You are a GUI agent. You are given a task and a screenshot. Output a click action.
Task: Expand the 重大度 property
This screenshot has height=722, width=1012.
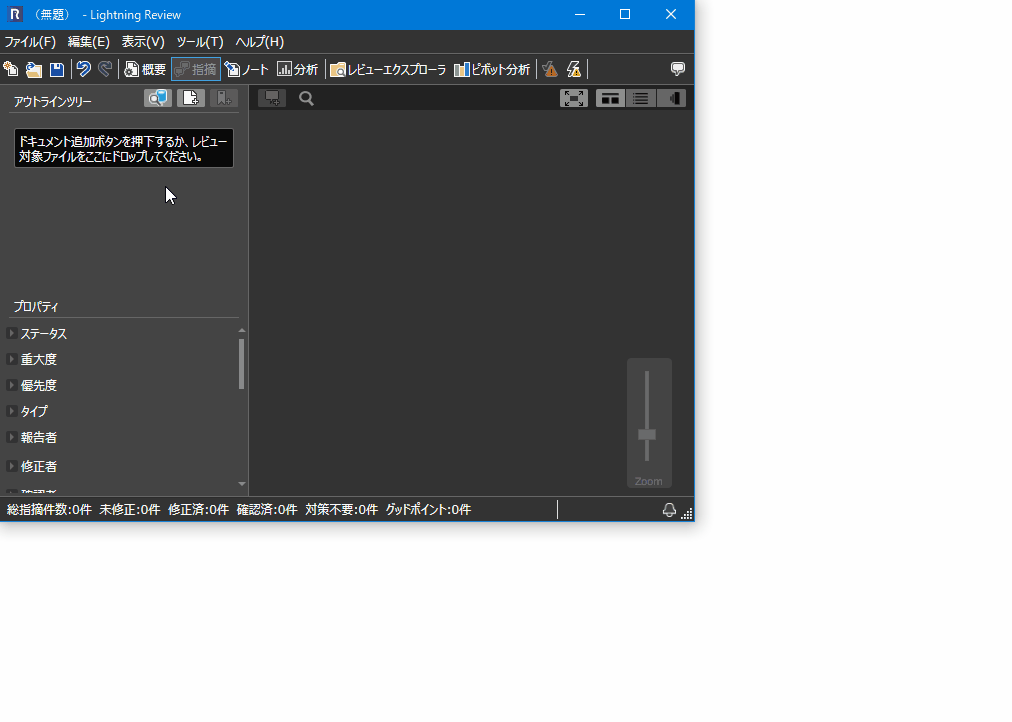tap(11, 359)
